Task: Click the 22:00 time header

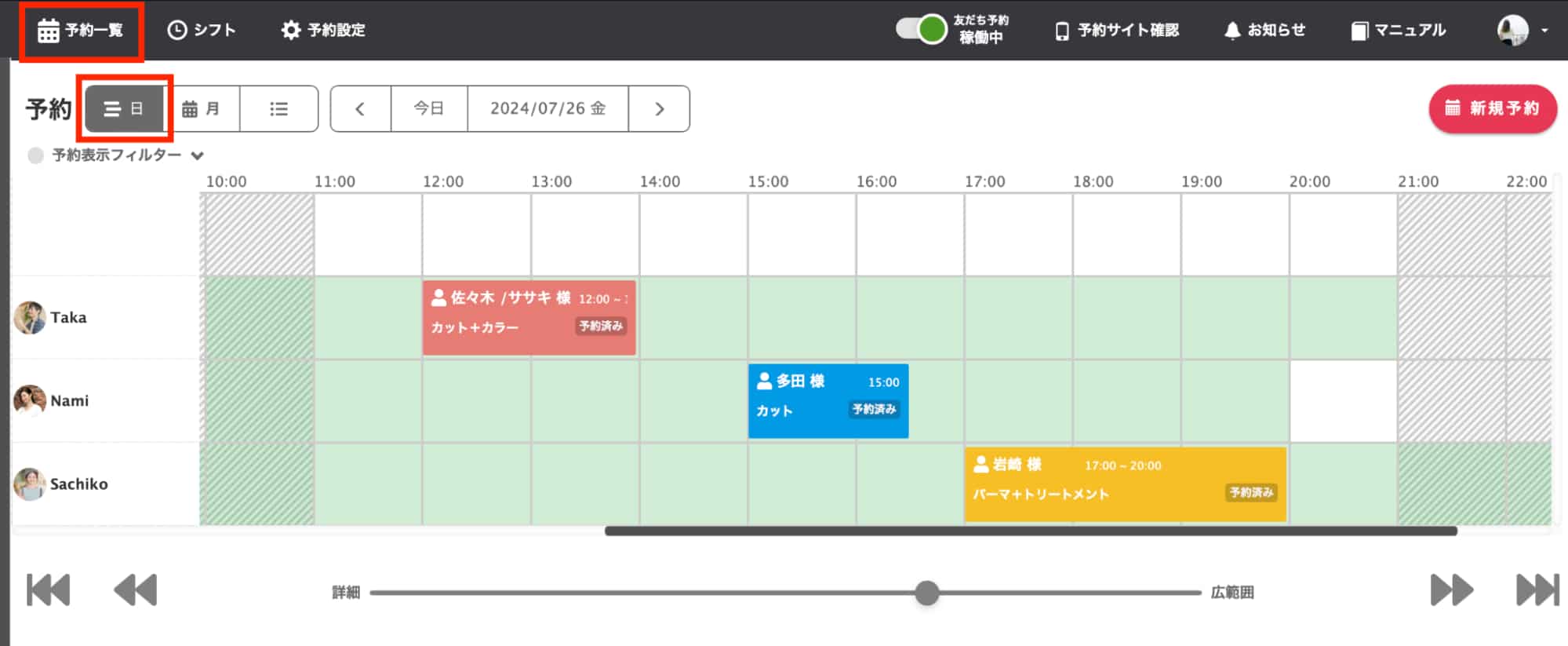Action: (1526, 181)
